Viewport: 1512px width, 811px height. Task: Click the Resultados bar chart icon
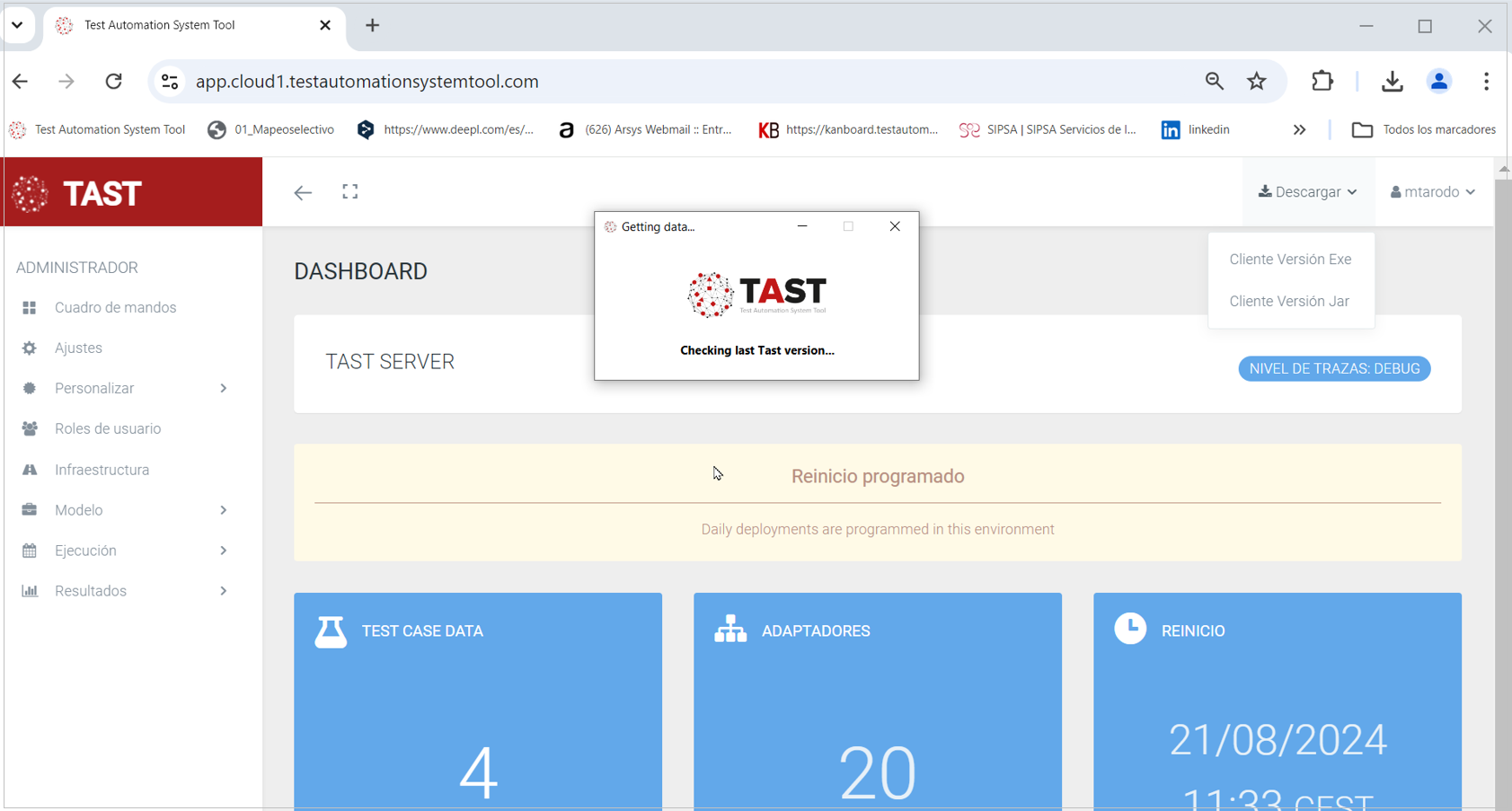[30, 590]
